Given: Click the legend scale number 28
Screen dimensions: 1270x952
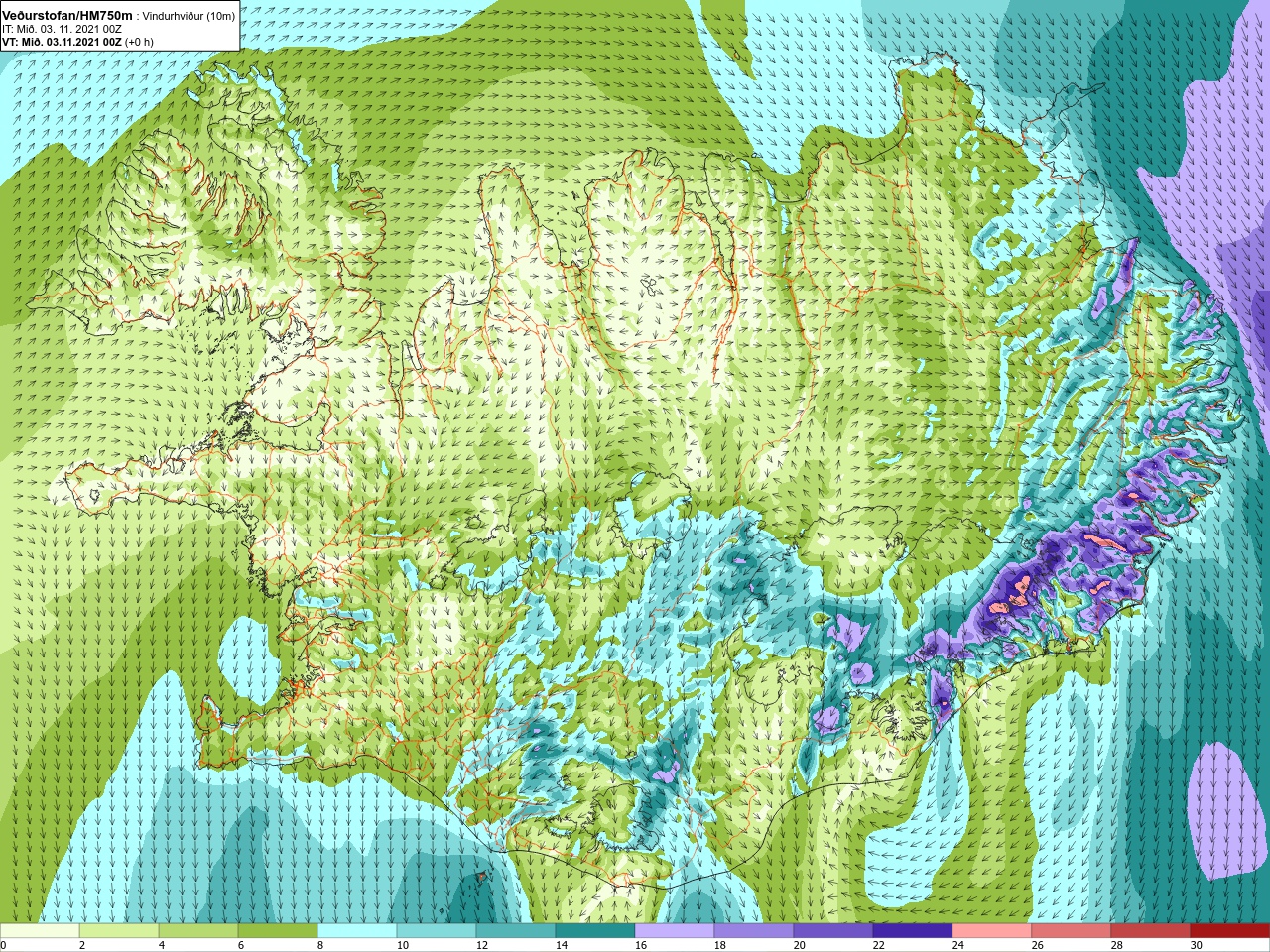Looking at the screenshot, I should (1117, 945).
